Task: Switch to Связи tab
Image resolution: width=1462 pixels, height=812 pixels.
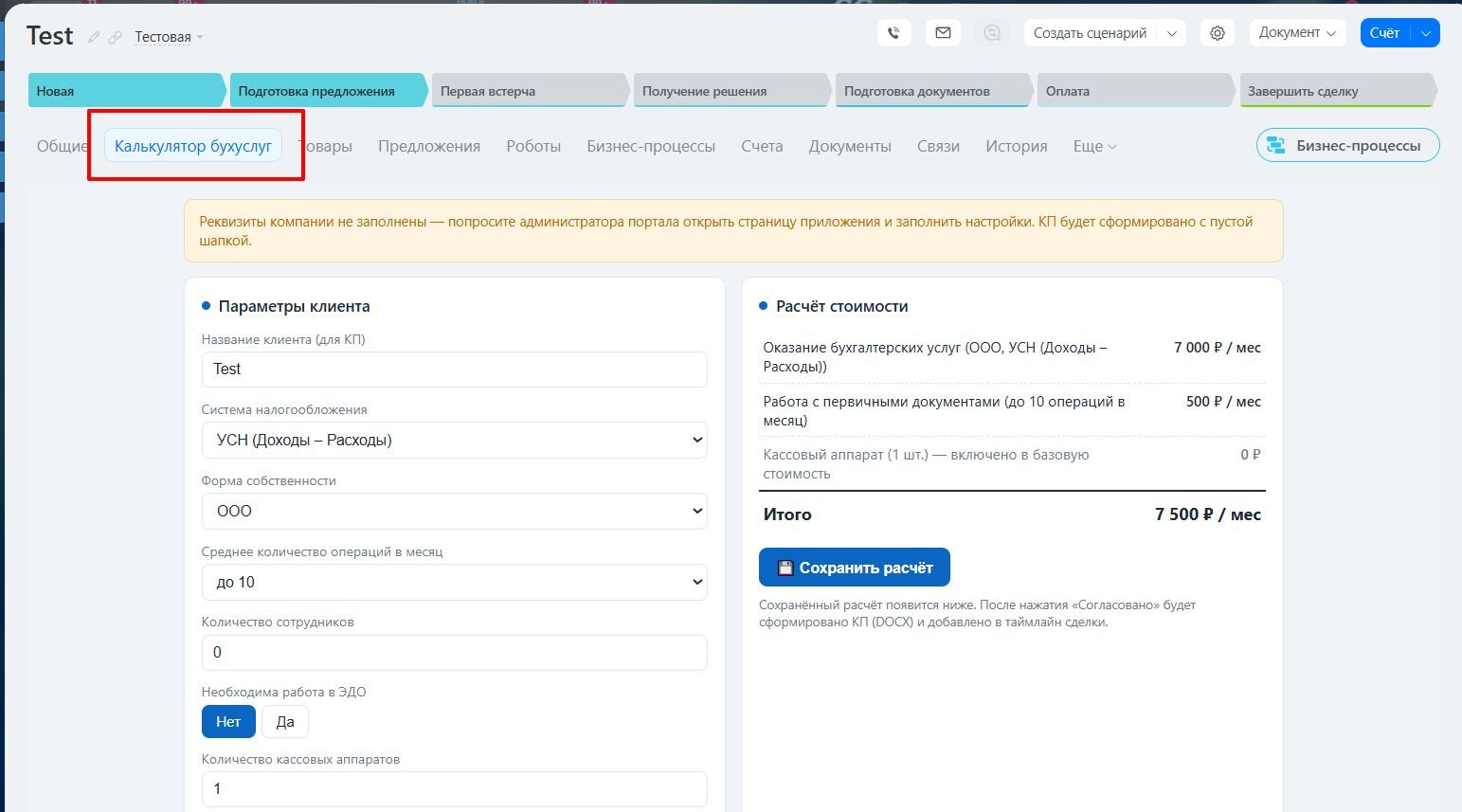Action: [938, 146]
